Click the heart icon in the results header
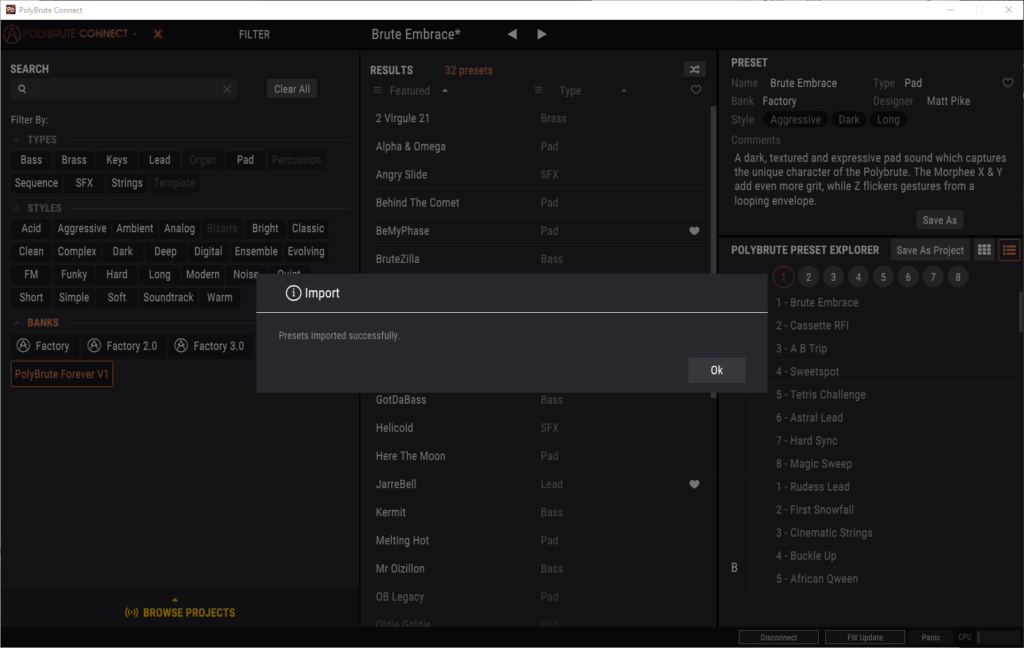The width and height of the screenshot is (1024, 648). click(x=696, y=90)
